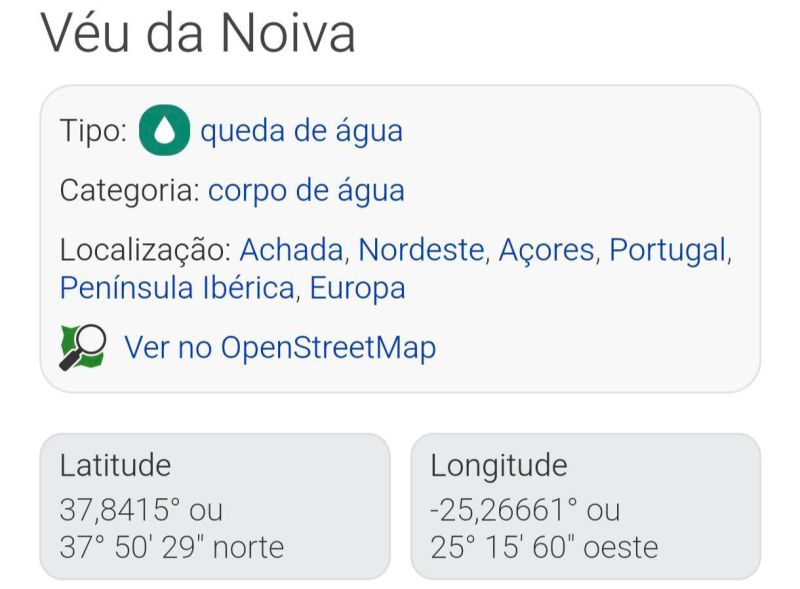Open the "queda de água" type link
The height and width of the screenshot is (589, 800).
click(301, 131)
